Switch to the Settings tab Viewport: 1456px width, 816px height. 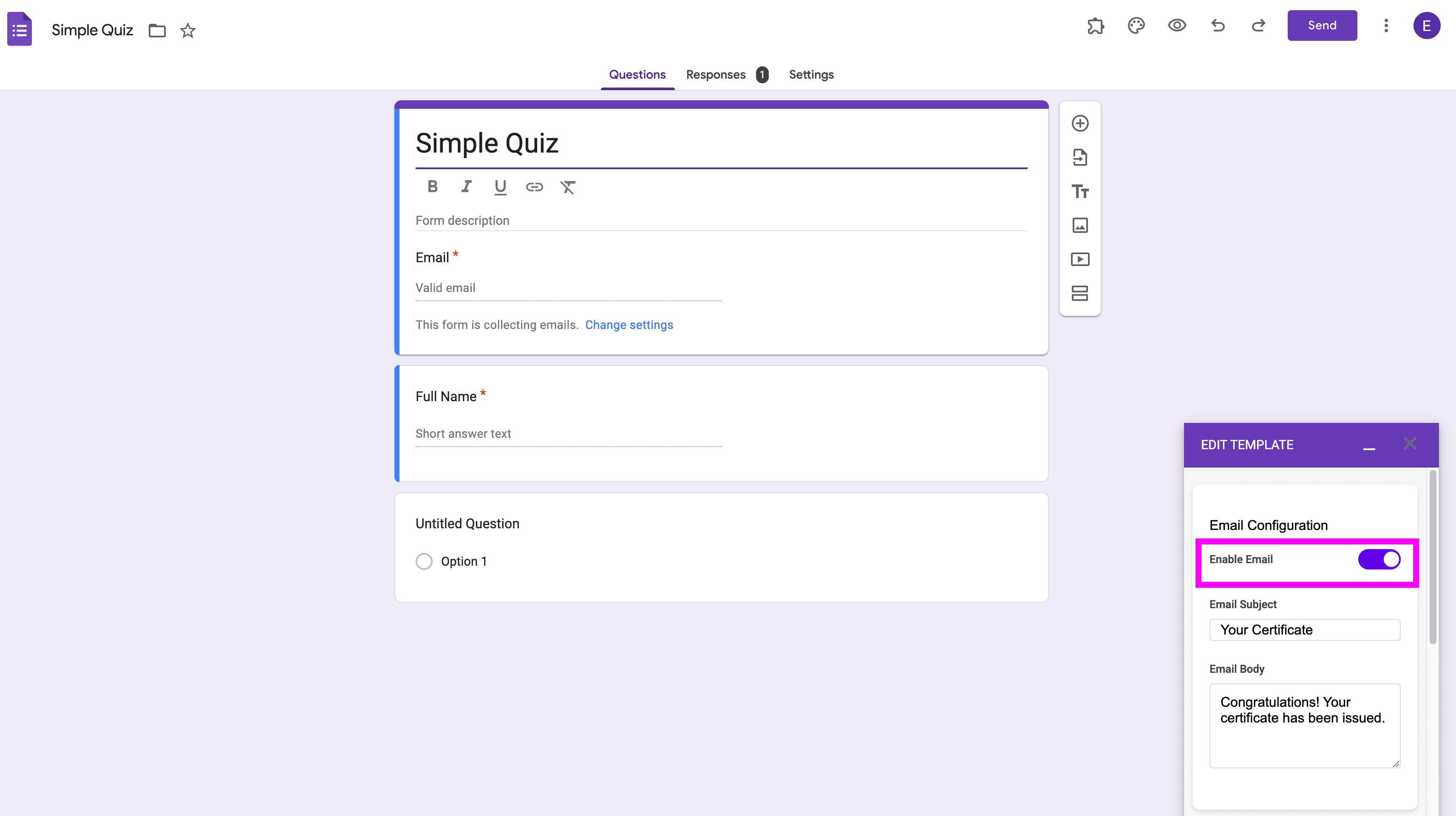[x=811, y=75]
